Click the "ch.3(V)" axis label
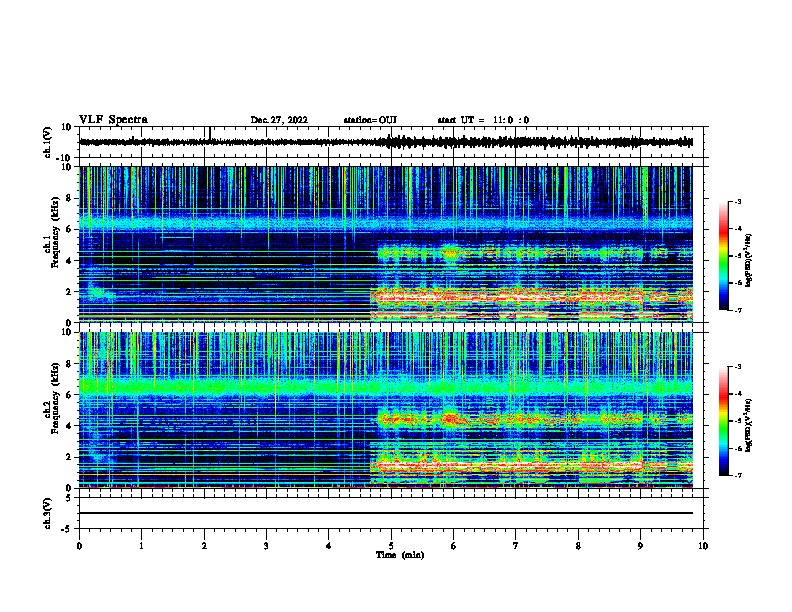Screen dimensions: 792x612 (x=48, y=513)
